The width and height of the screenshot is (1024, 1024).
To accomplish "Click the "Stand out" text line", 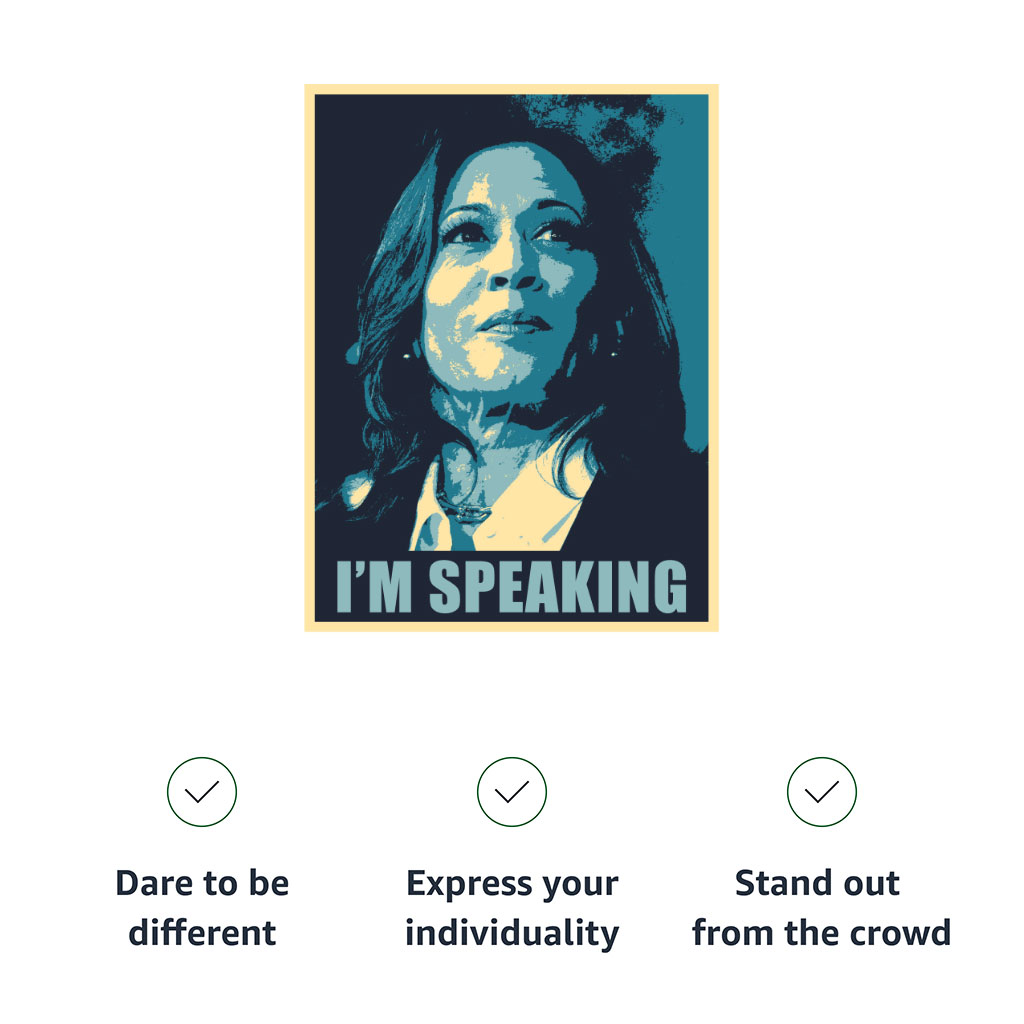I will [818, 884].
